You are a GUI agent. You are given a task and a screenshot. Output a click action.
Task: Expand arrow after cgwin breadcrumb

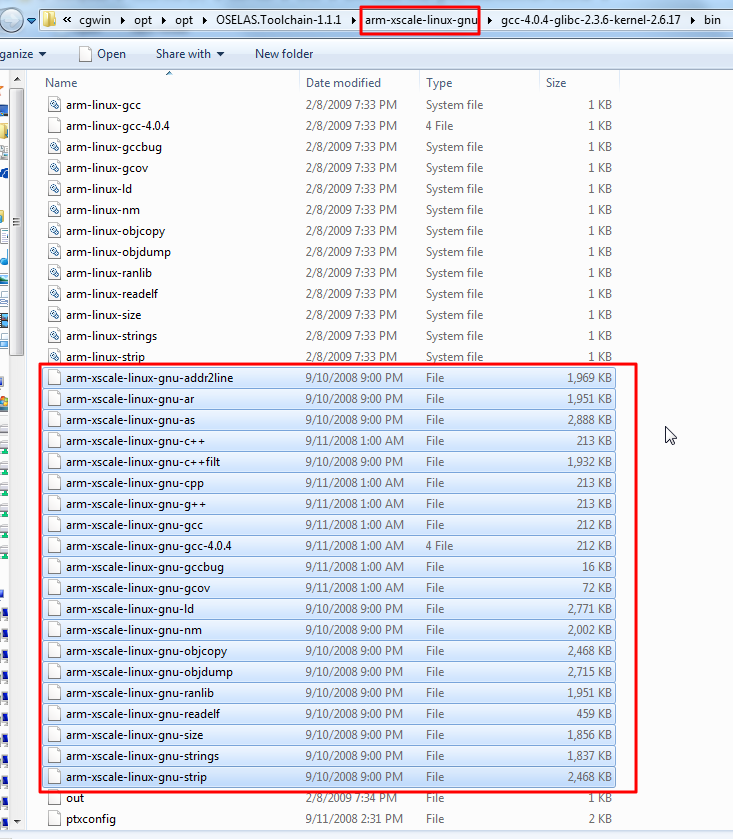pos(123,20)
